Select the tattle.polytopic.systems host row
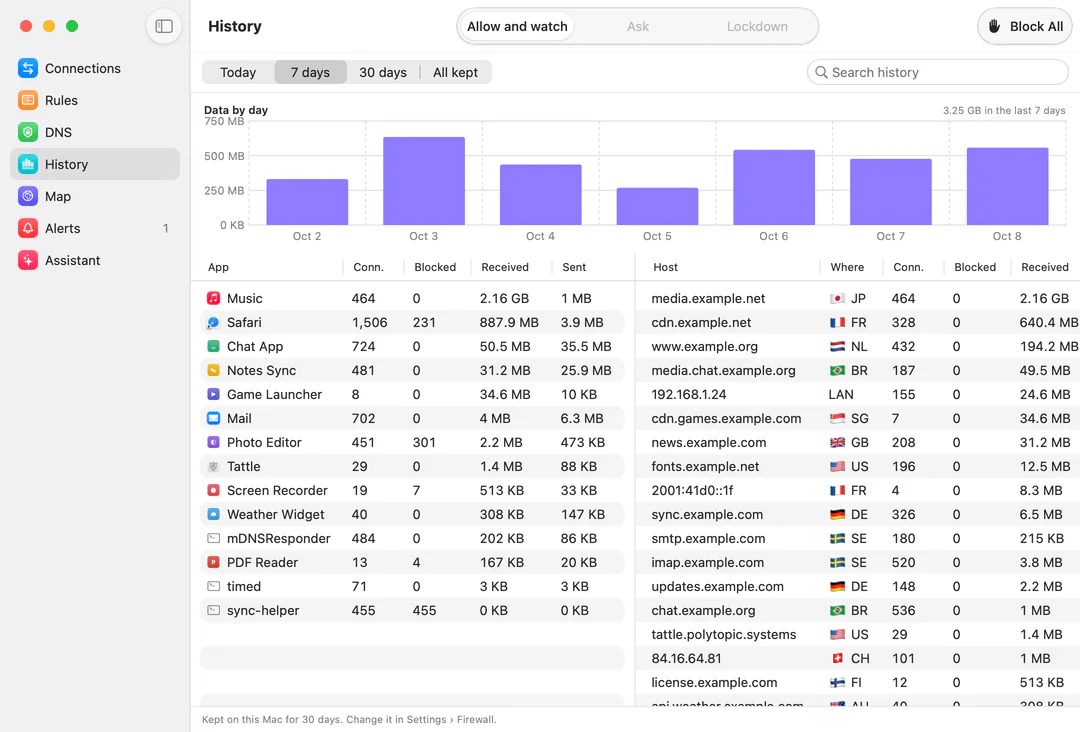Screen dimensions: 1080x732 (x=858, y=634)
